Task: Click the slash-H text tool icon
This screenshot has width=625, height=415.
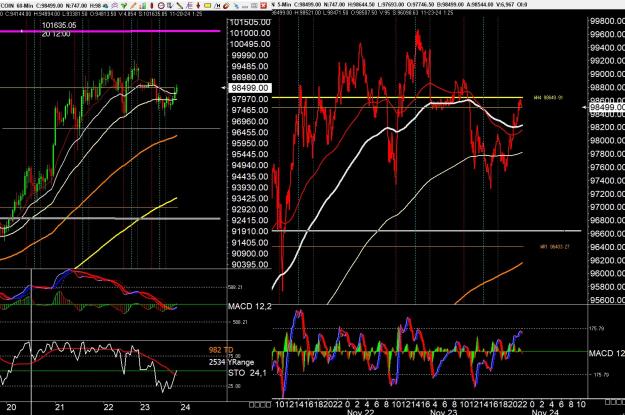Action: (218, 6)
